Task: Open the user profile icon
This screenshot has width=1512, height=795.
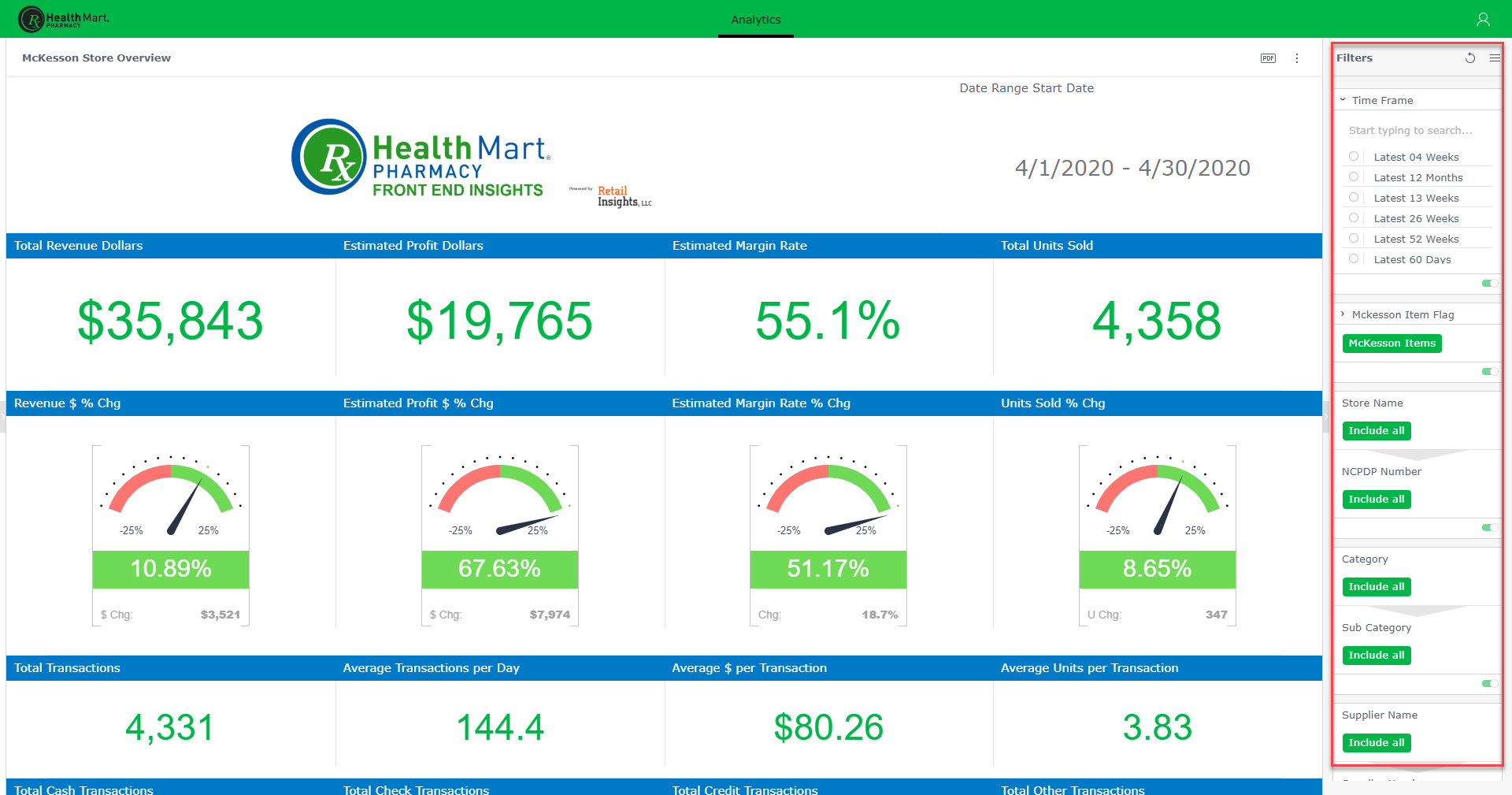Action: [x=1483, y=20]
